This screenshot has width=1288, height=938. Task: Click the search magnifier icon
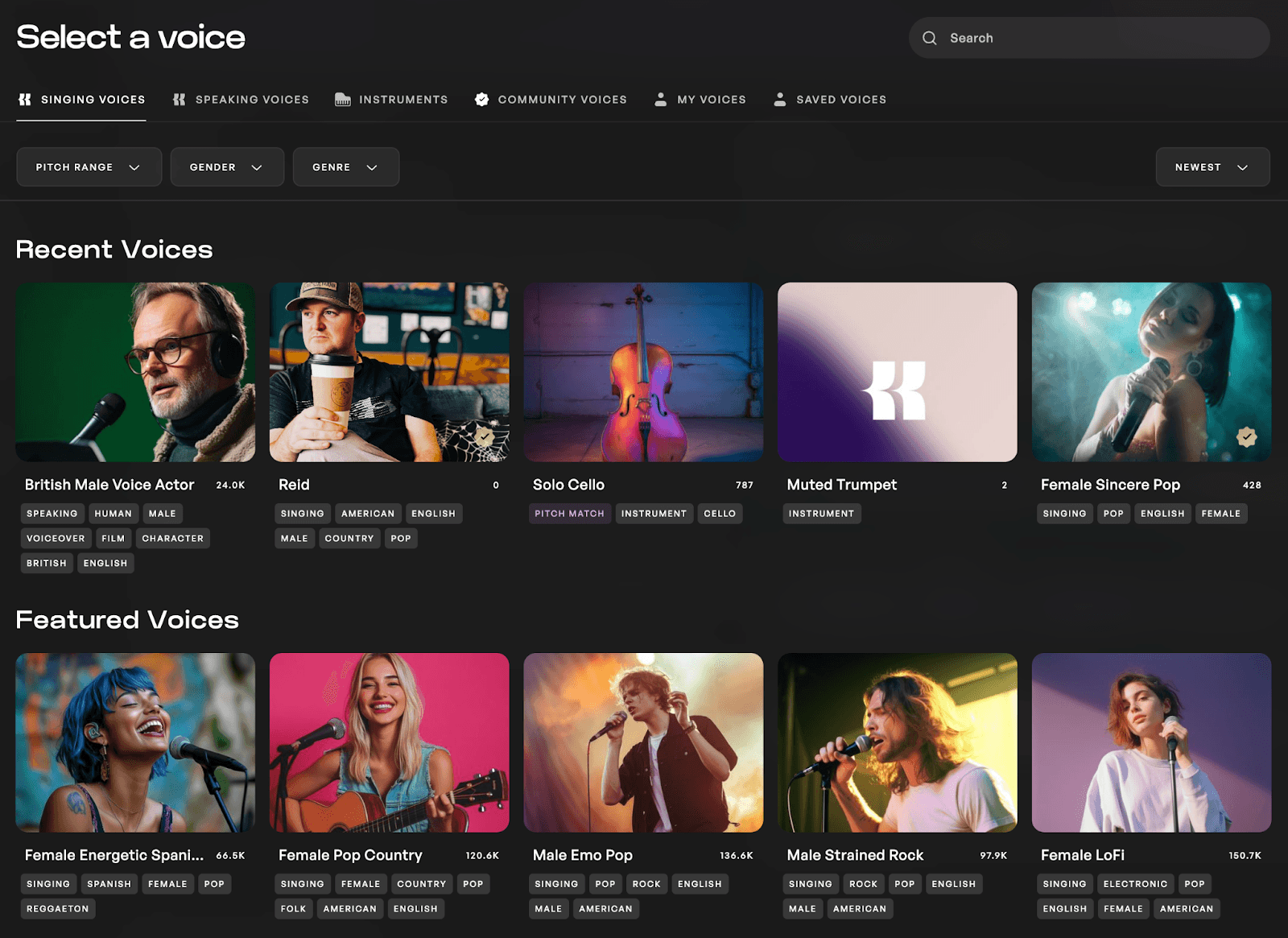(930, 38)
